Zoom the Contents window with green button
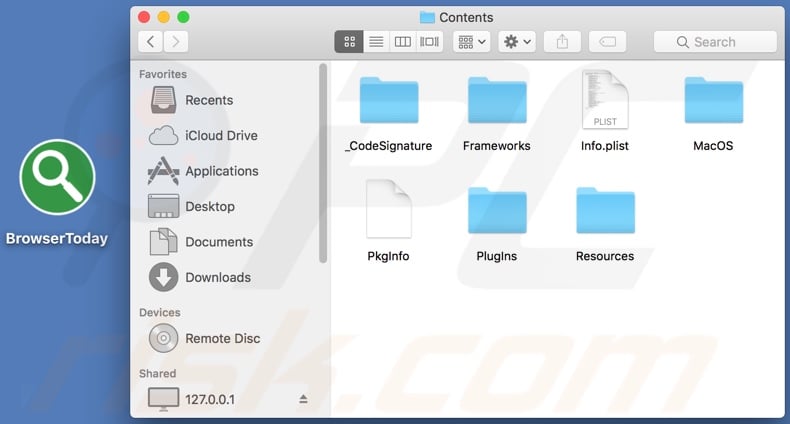790x424 pixels. [183, 17]
